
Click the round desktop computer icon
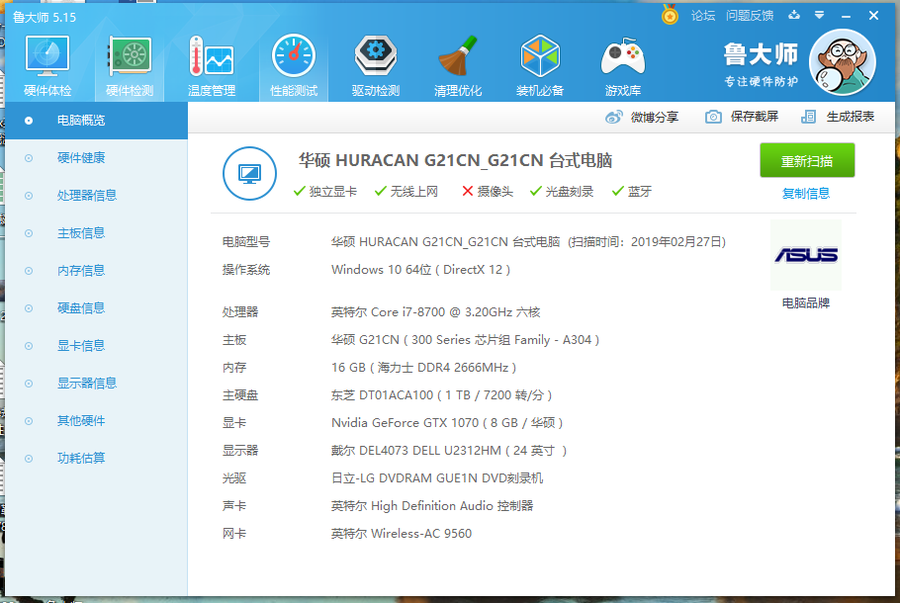tap(250, 173)
